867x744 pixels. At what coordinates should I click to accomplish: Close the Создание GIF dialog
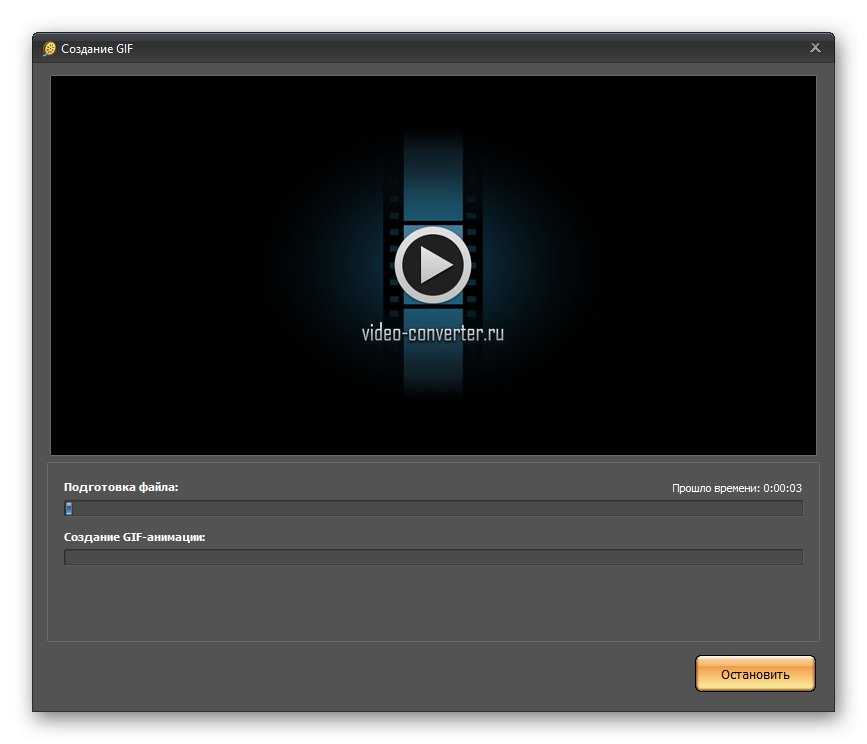point(815,48)
